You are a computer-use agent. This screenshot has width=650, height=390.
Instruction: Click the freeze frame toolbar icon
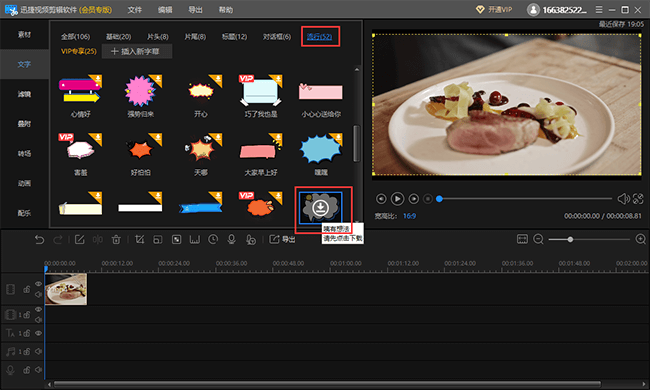[195, 240]
